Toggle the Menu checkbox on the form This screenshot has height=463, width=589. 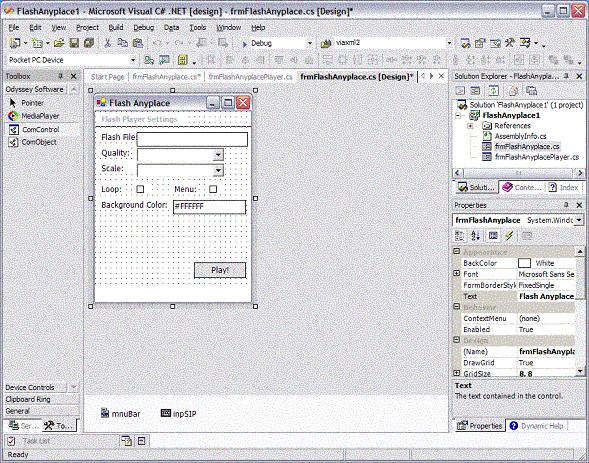pos(213,189)
